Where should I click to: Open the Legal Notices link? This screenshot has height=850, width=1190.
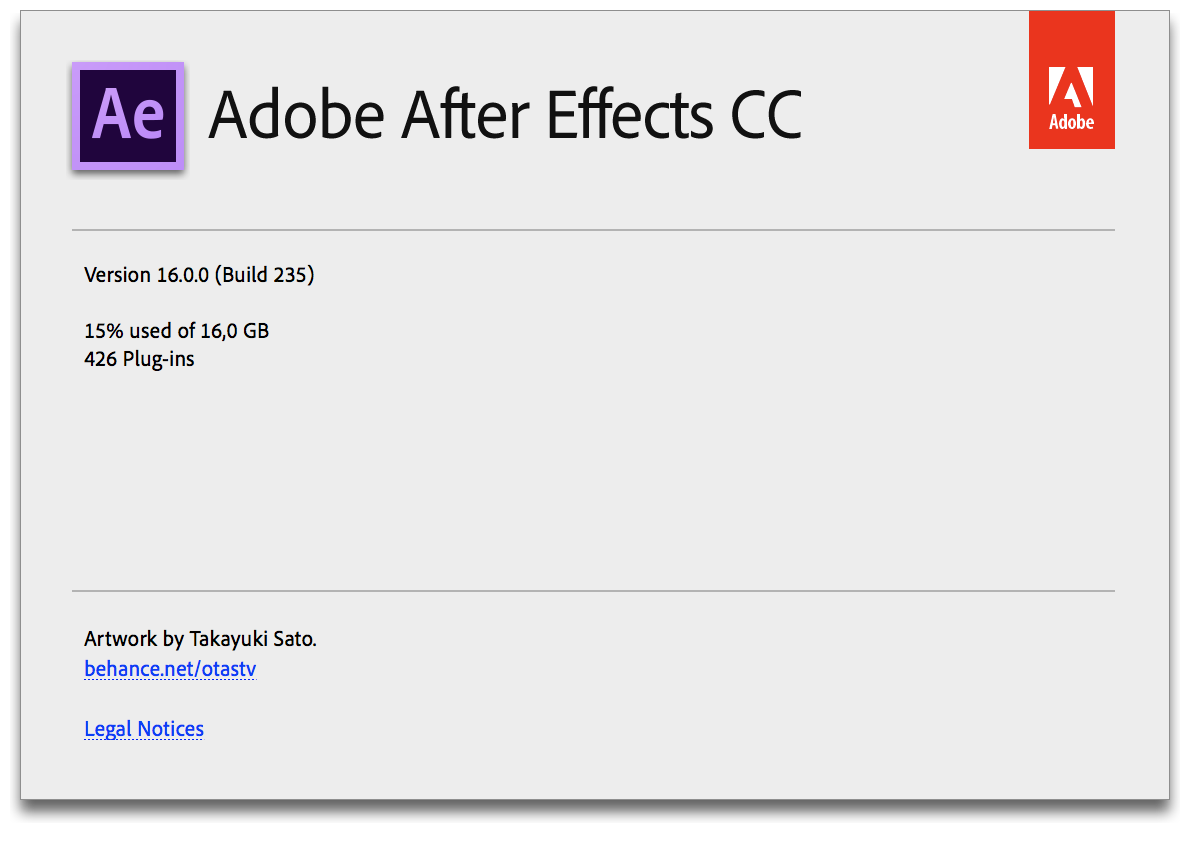point(144,729)
